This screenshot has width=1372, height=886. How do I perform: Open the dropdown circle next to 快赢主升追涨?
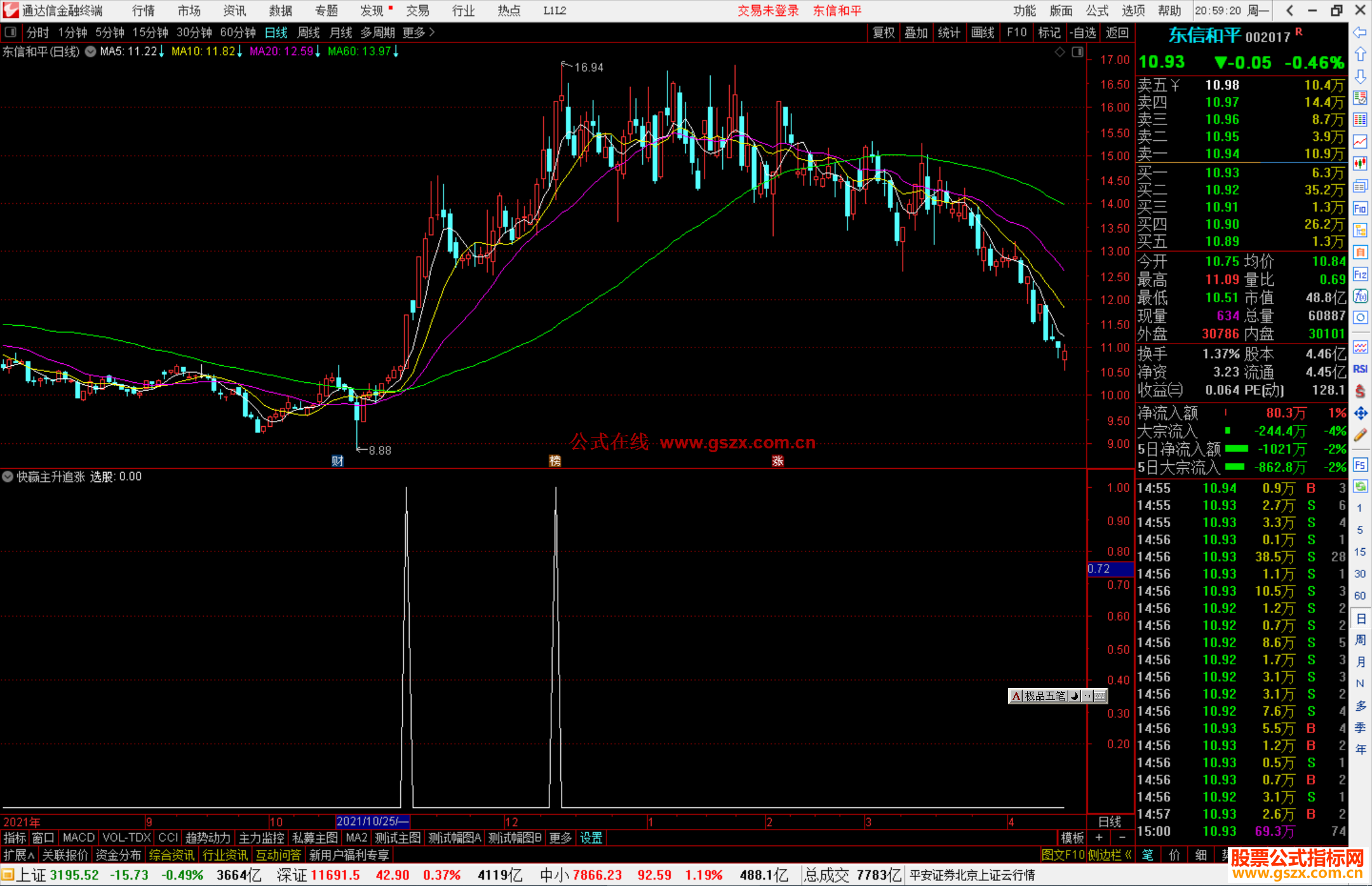(8, 476)
